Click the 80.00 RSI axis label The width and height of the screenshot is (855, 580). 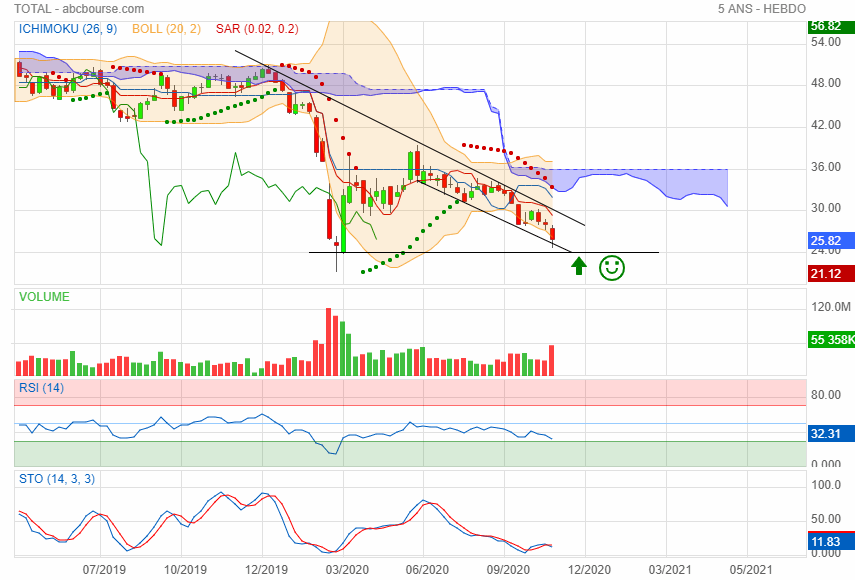click(826, 395)
